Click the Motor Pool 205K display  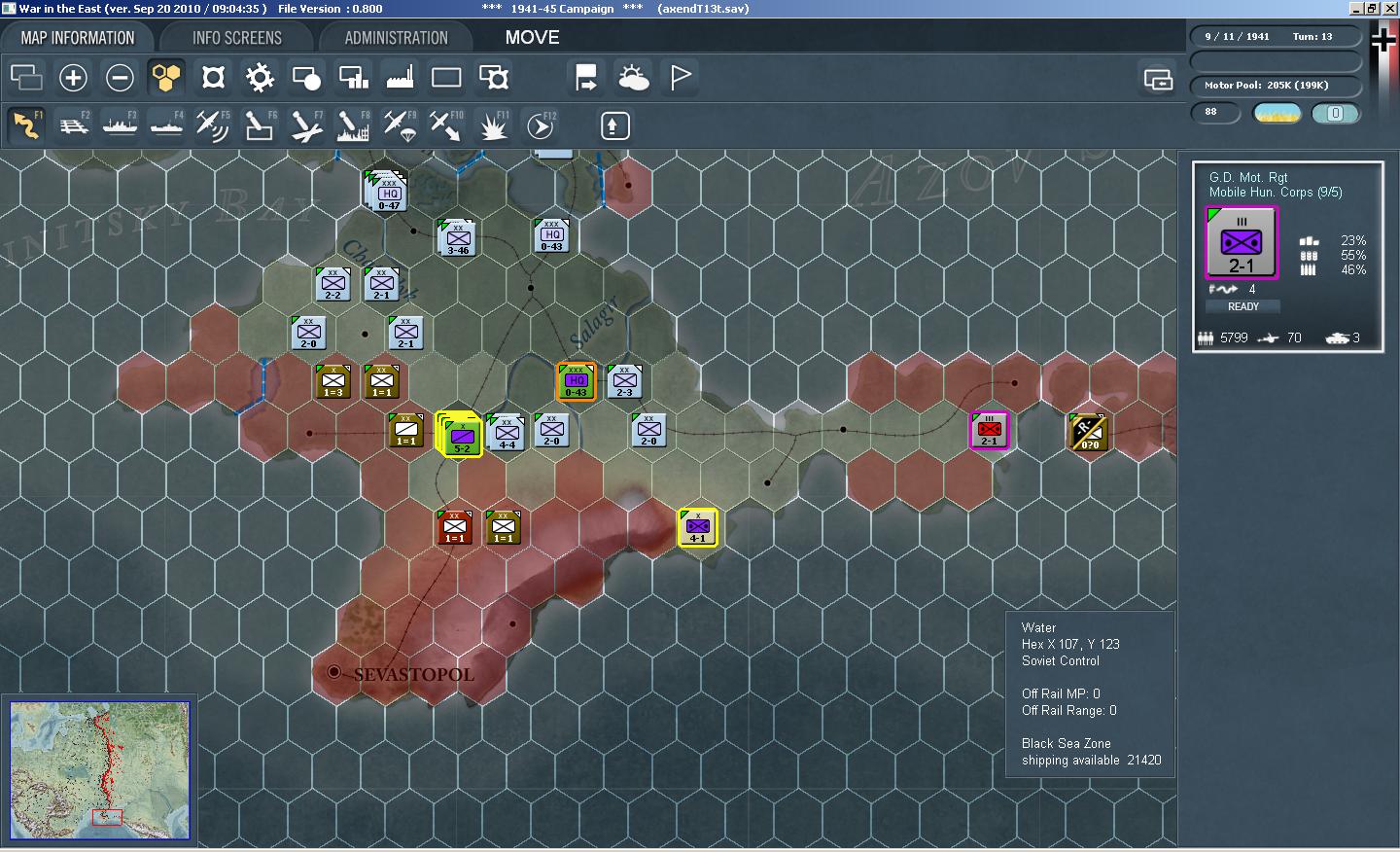click(1276, 85)
